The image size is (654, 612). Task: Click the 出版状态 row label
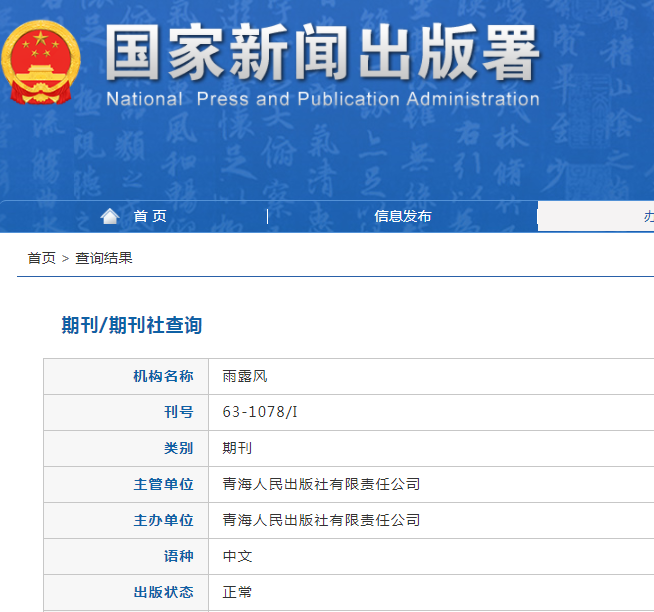[x=163, y=592]
